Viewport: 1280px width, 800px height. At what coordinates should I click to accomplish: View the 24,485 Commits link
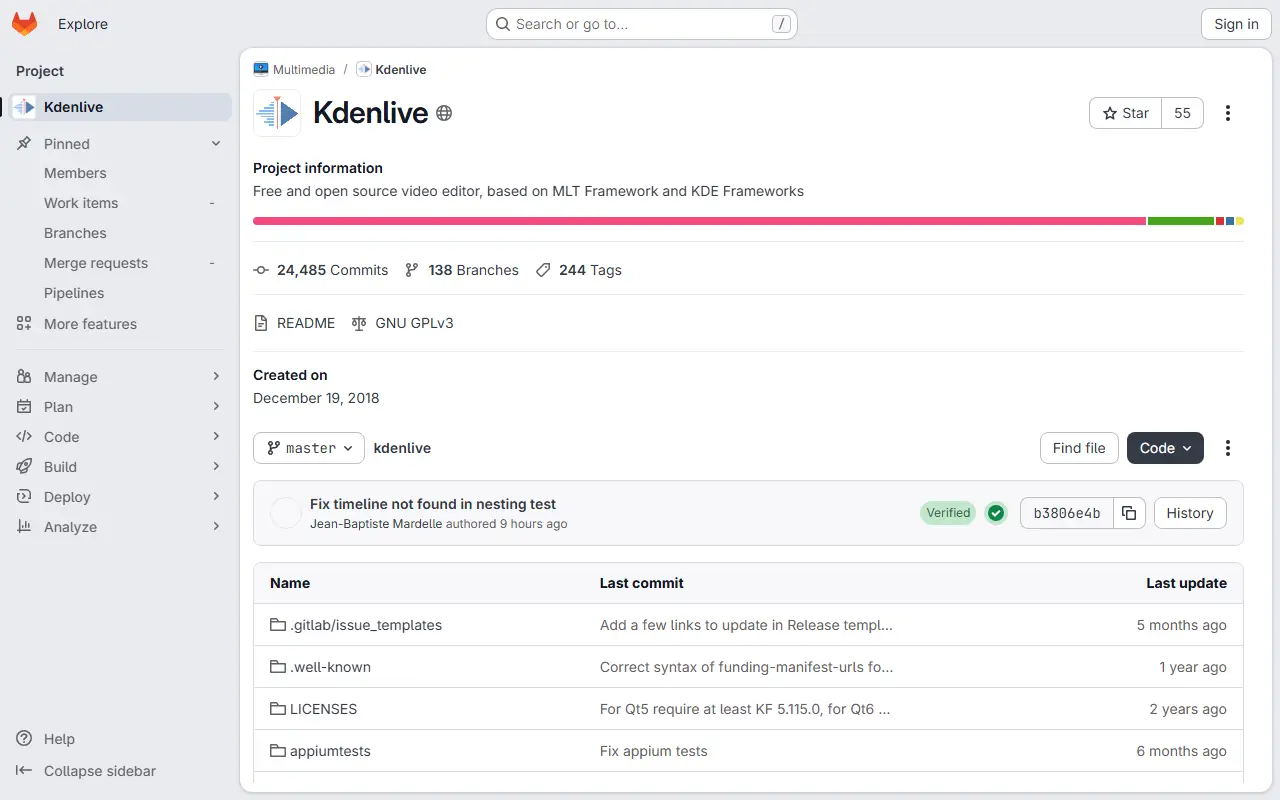click(x=321, y=270)
